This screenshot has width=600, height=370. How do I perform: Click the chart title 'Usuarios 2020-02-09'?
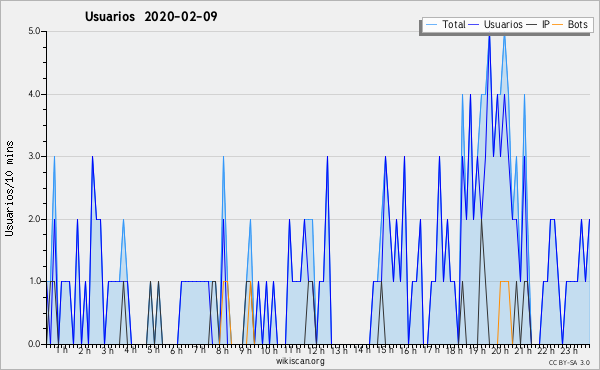pyautogui.click(x=151, y=17)
